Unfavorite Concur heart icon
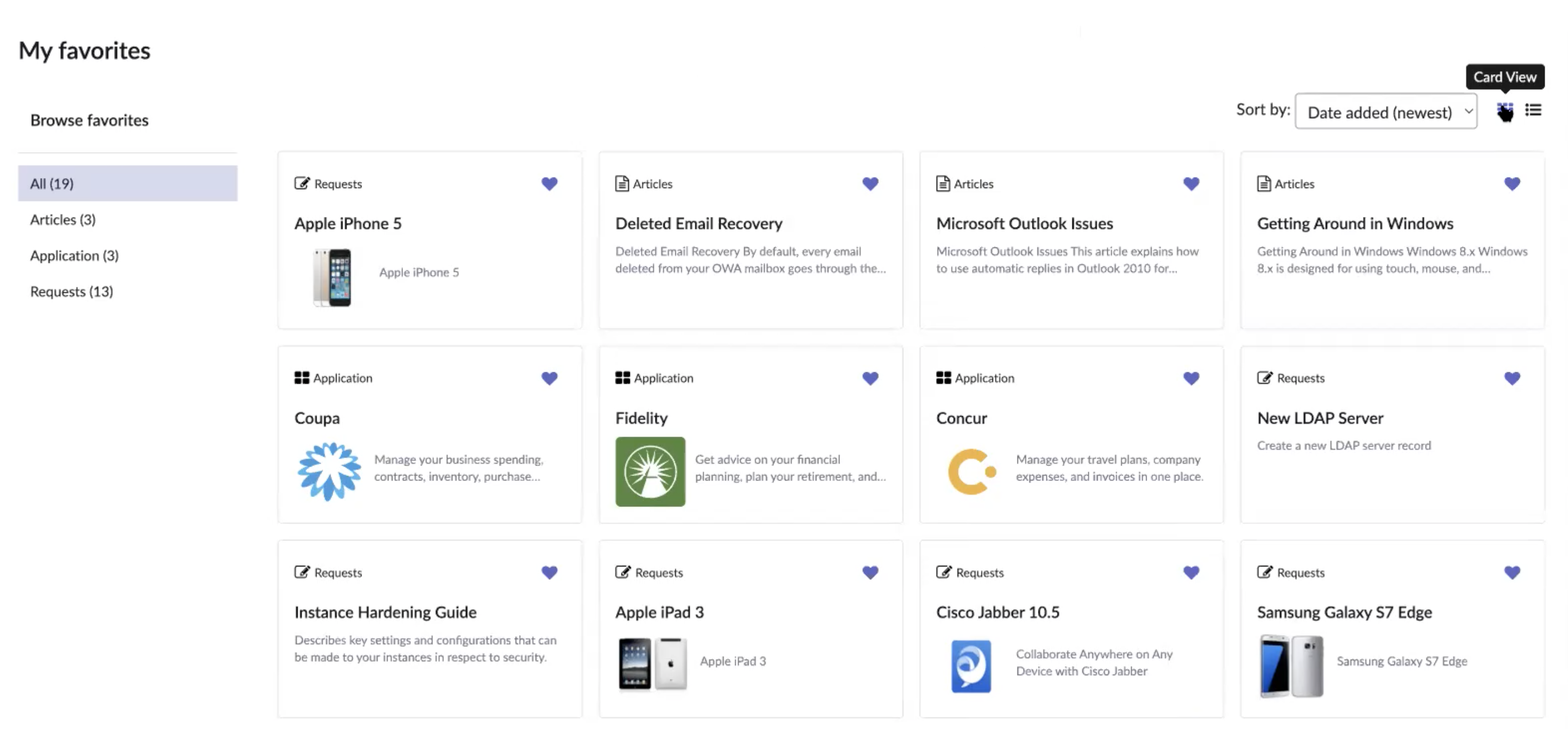 [1190, 378]
